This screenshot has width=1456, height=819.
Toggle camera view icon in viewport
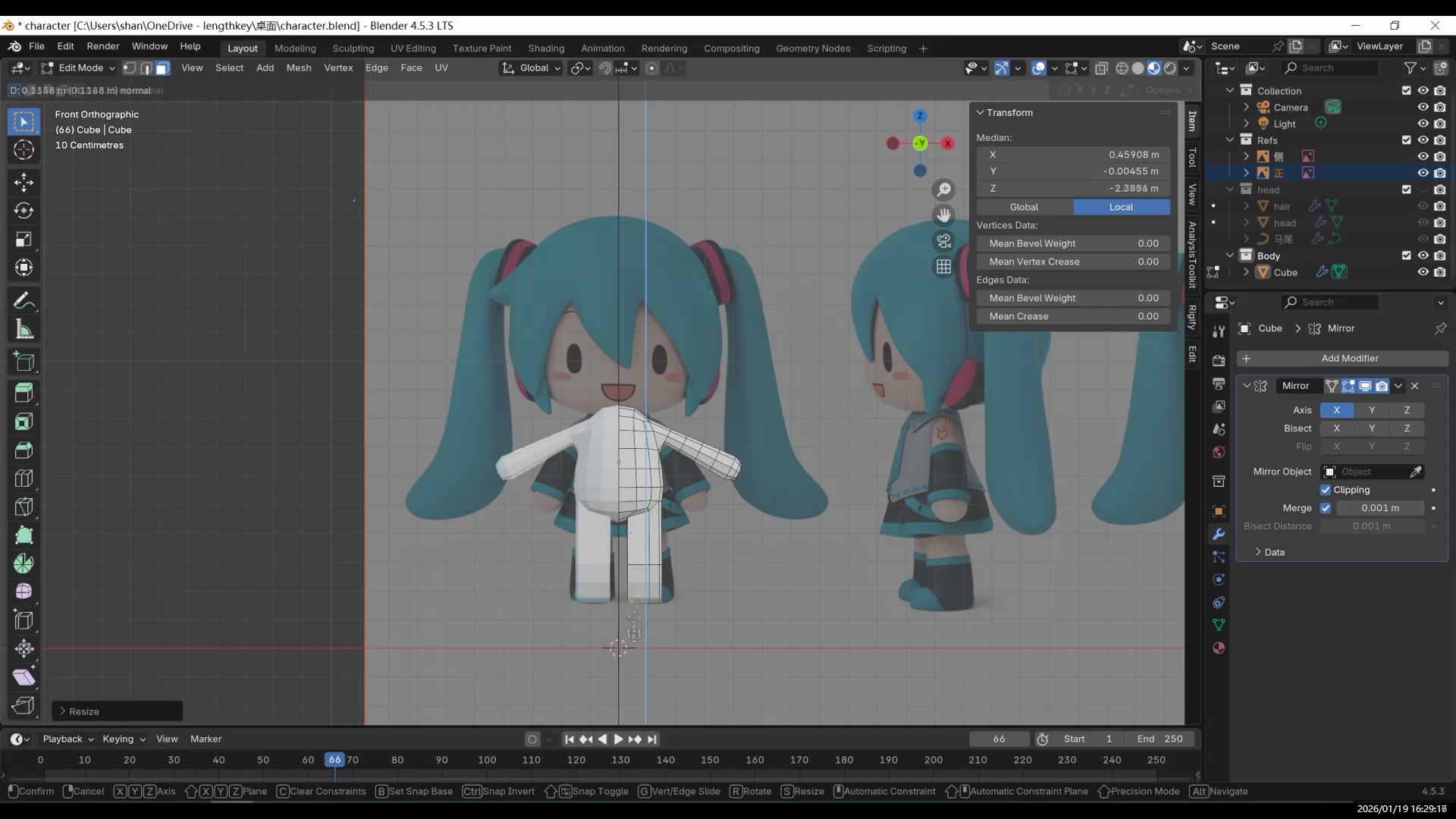click(x=943, y=241)
